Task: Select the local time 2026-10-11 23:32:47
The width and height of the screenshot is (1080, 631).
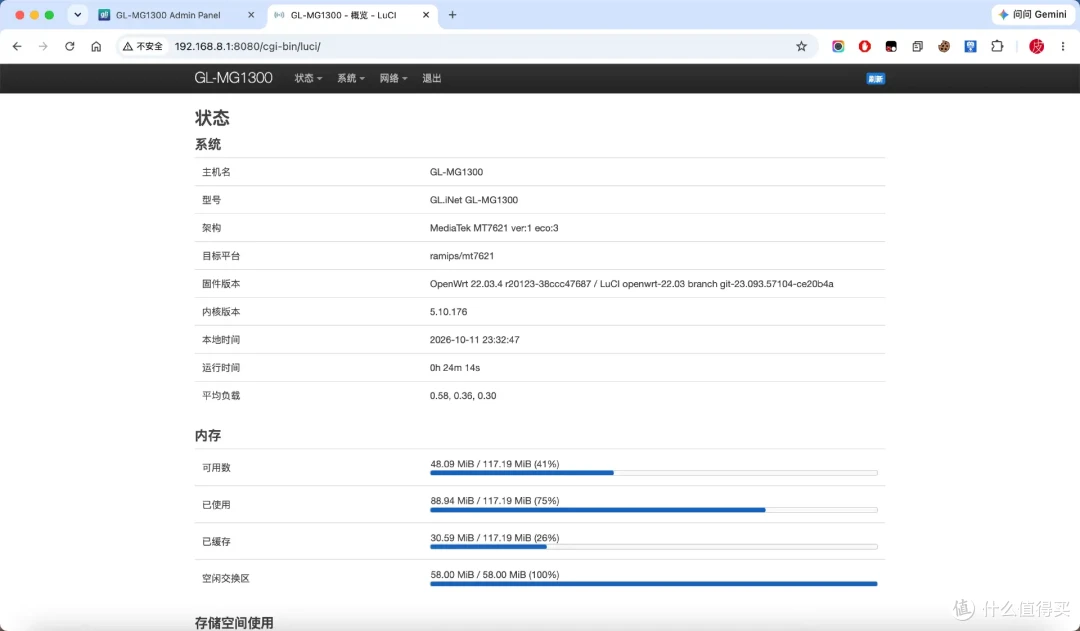Action: pyautogui.click(x=475, y=340)
